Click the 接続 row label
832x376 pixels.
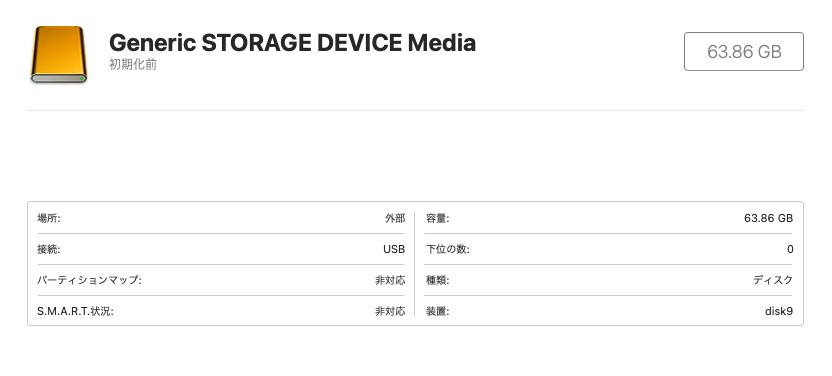(x=49, y=249)
